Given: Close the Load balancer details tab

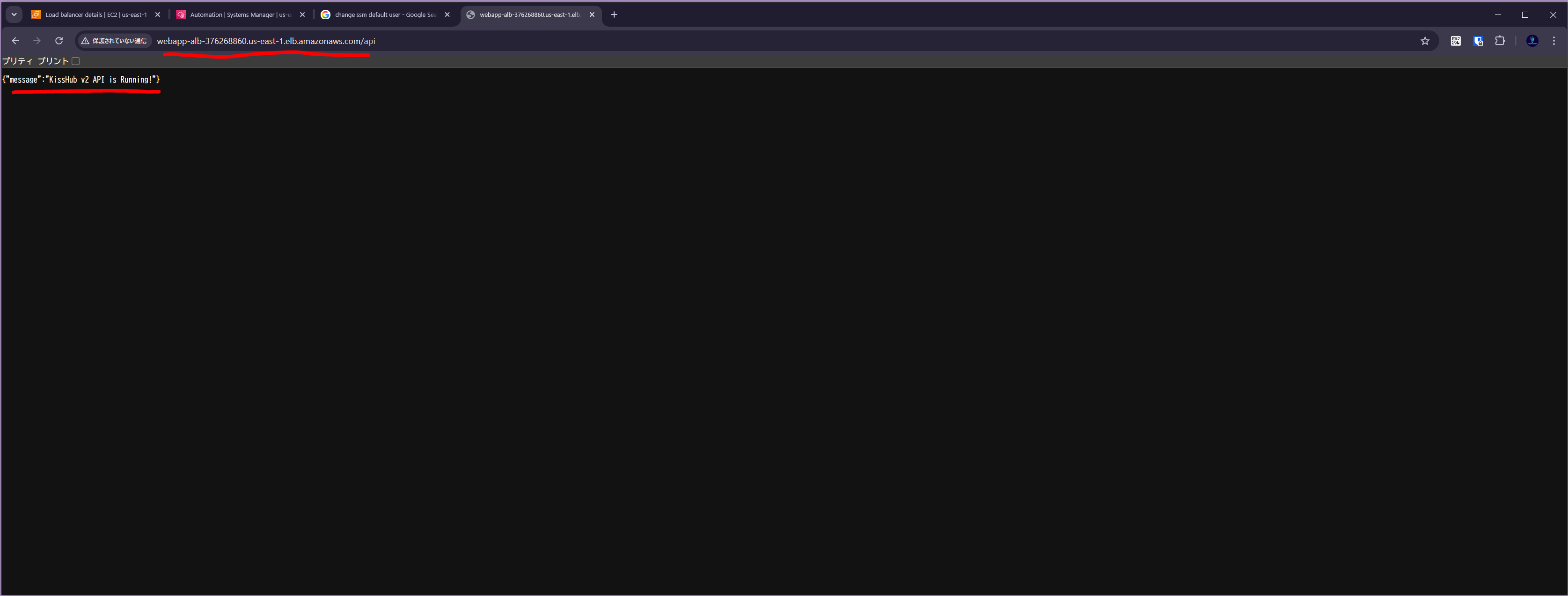Looking at the screenshot, I should coord(158,15).
